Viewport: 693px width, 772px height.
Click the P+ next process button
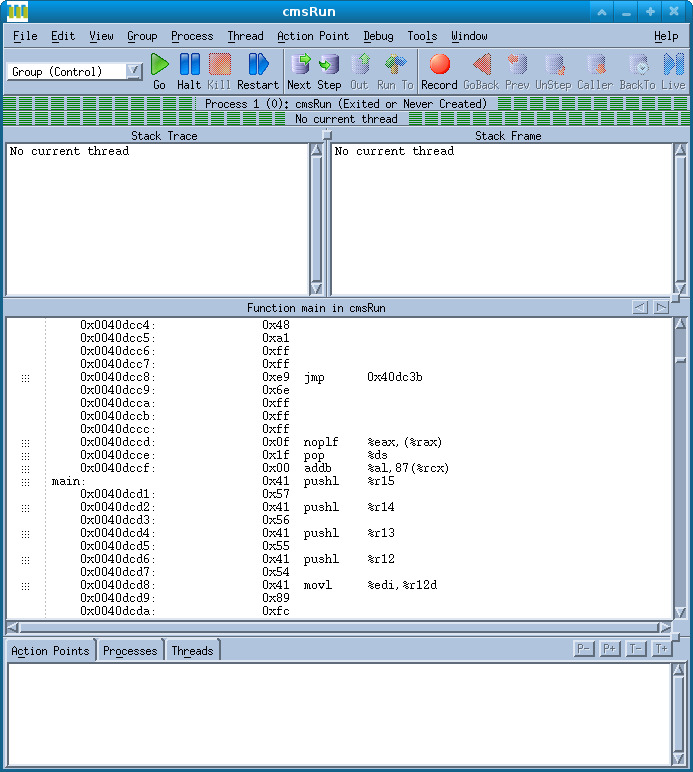tap(609, 648)
